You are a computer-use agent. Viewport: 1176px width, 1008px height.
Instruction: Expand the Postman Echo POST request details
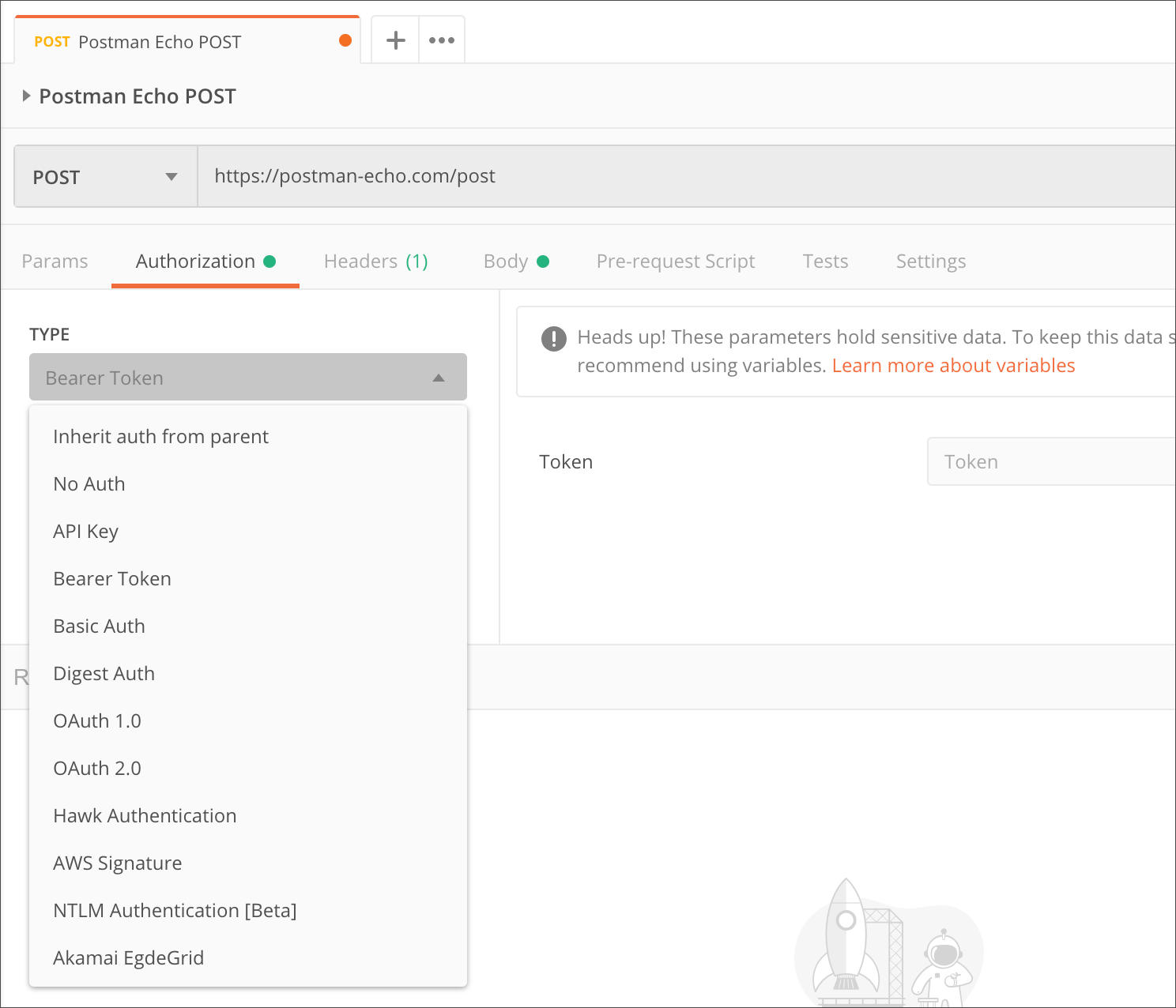[x=26, y=96]
